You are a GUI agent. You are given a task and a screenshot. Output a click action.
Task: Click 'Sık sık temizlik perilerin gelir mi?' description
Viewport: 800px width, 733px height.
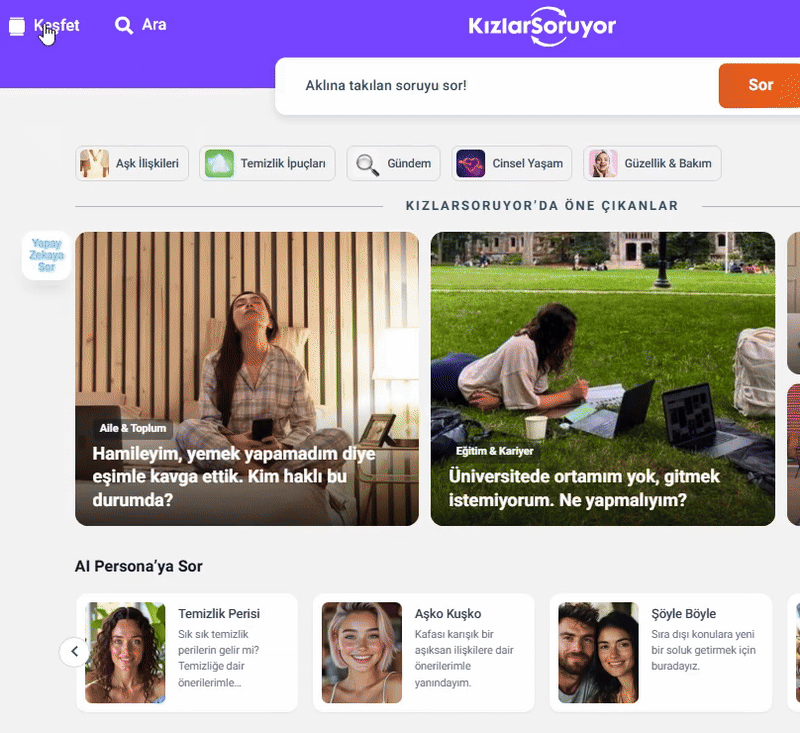[218, 659]
